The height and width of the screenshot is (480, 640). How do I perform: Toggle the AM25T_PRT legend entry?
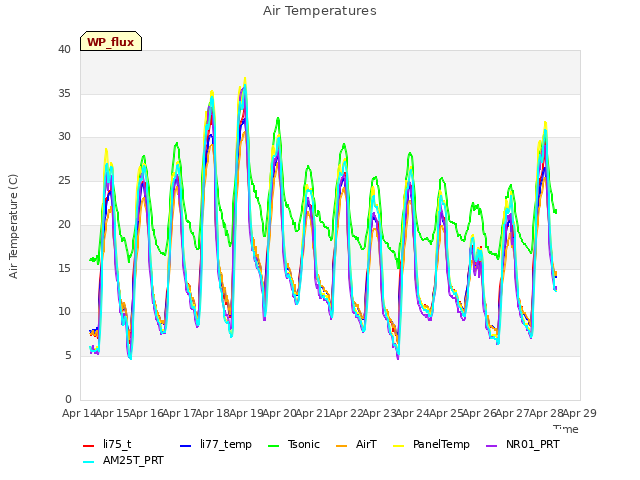123,461
